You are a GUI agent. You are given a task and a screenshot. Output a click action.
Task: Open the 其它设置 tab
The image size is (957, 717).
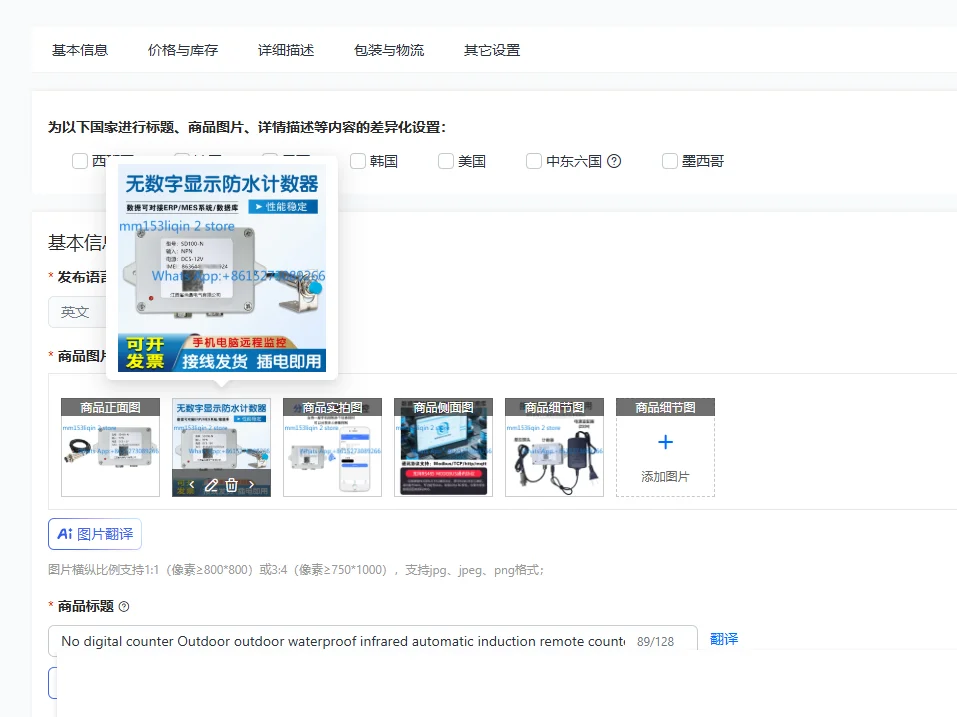click(x=492, y=50)
